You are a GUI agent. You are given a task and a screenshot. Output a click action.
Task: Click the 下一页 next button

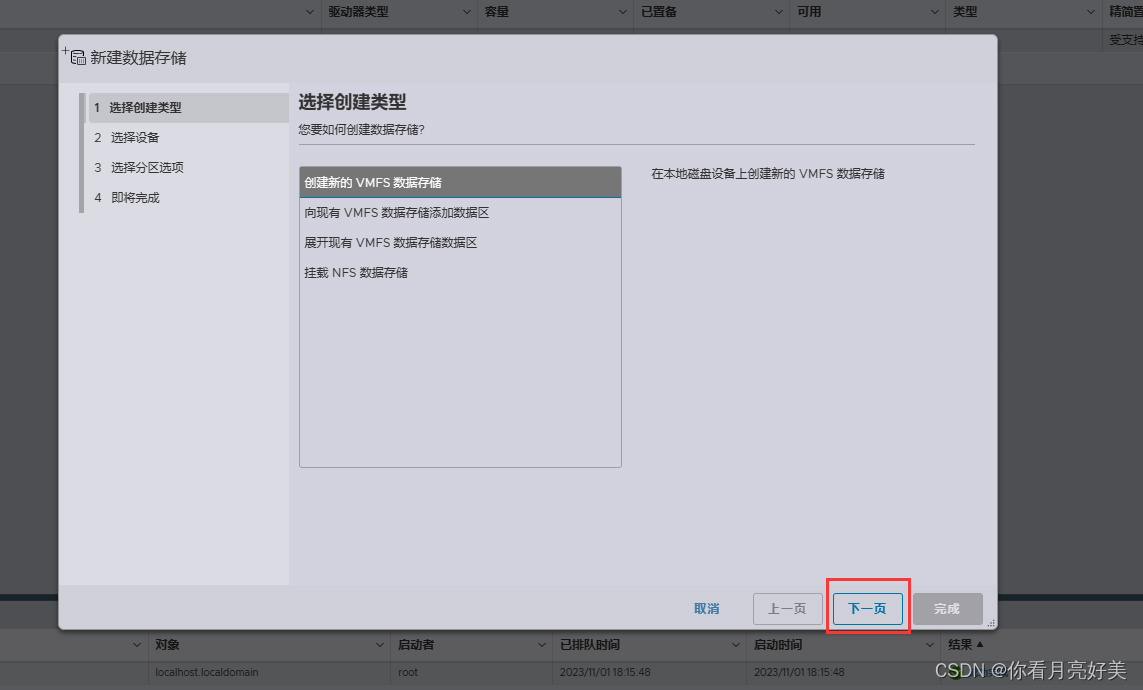click(867, 608)
